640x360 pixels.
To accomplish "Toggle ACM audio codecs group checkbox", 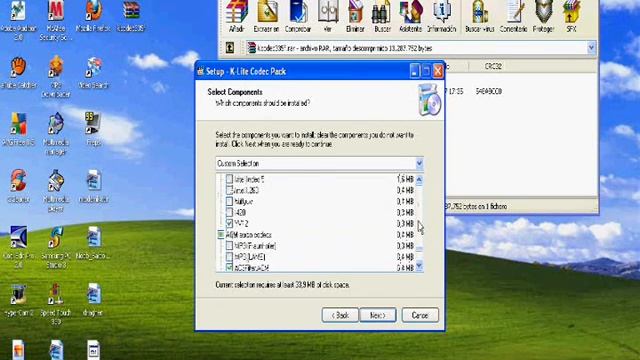I will 221,235.
